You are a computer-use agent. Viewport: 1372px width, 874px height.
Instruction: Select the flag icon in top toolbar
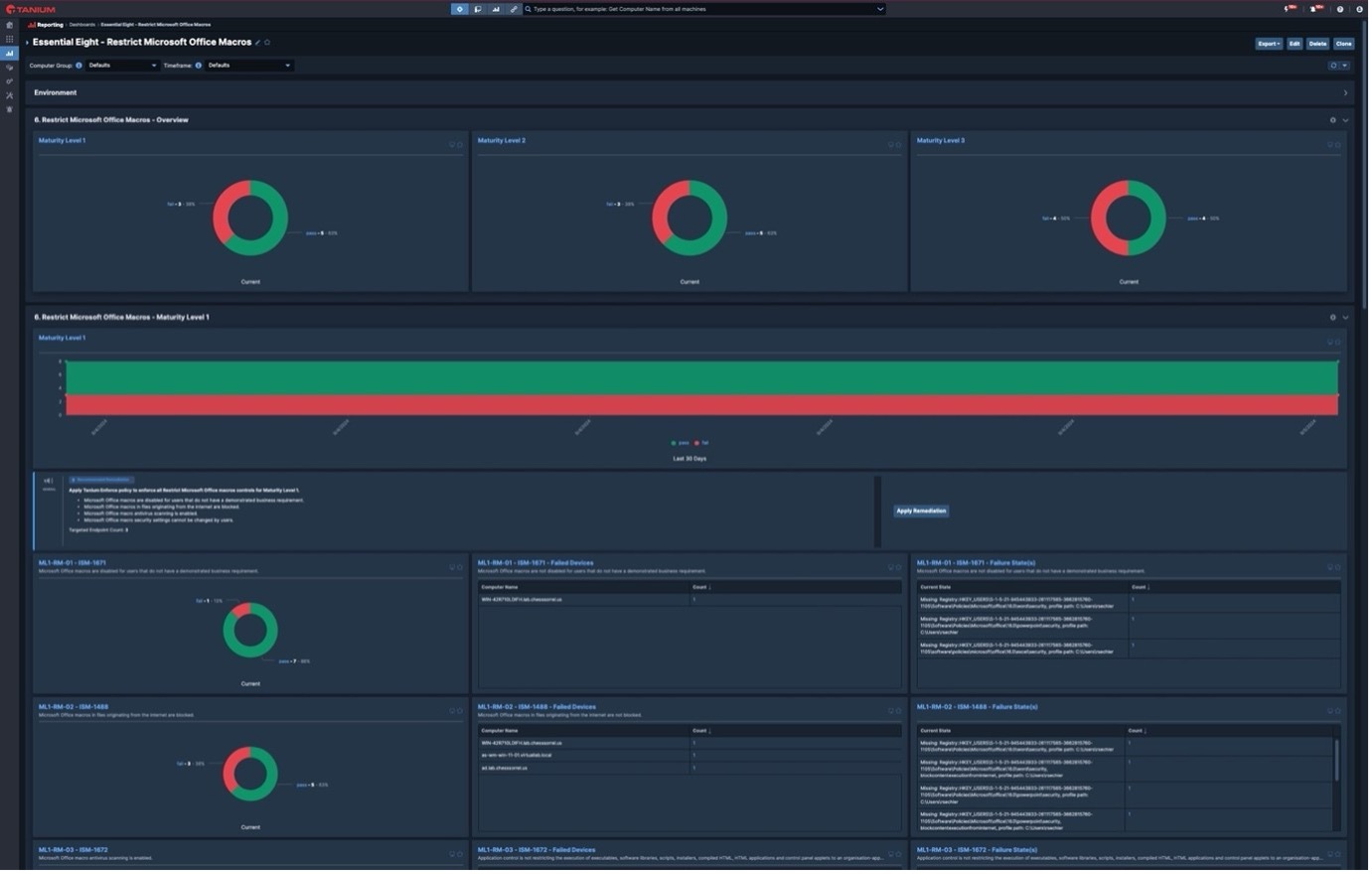click(x=478, y=9)
